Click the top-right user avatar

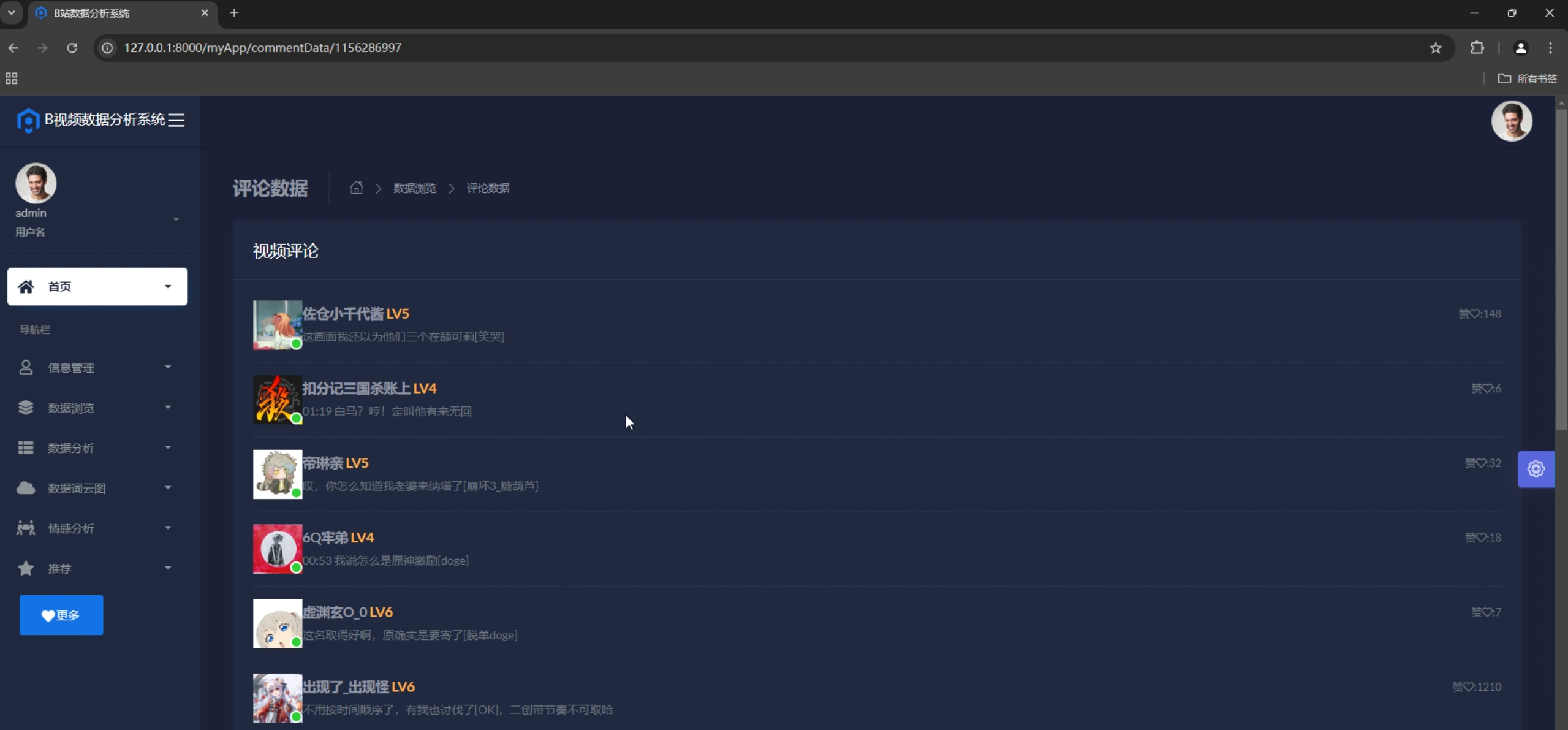tap(1511, 121)
